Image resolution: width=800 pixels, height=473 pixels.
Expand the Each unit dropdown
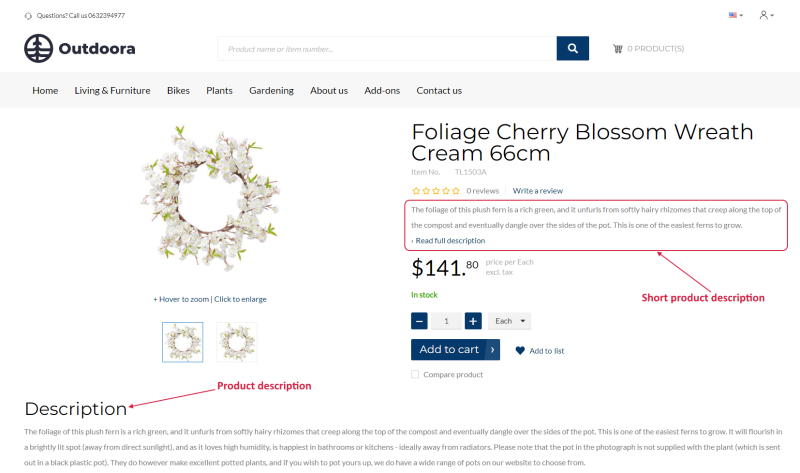[509, 321]
